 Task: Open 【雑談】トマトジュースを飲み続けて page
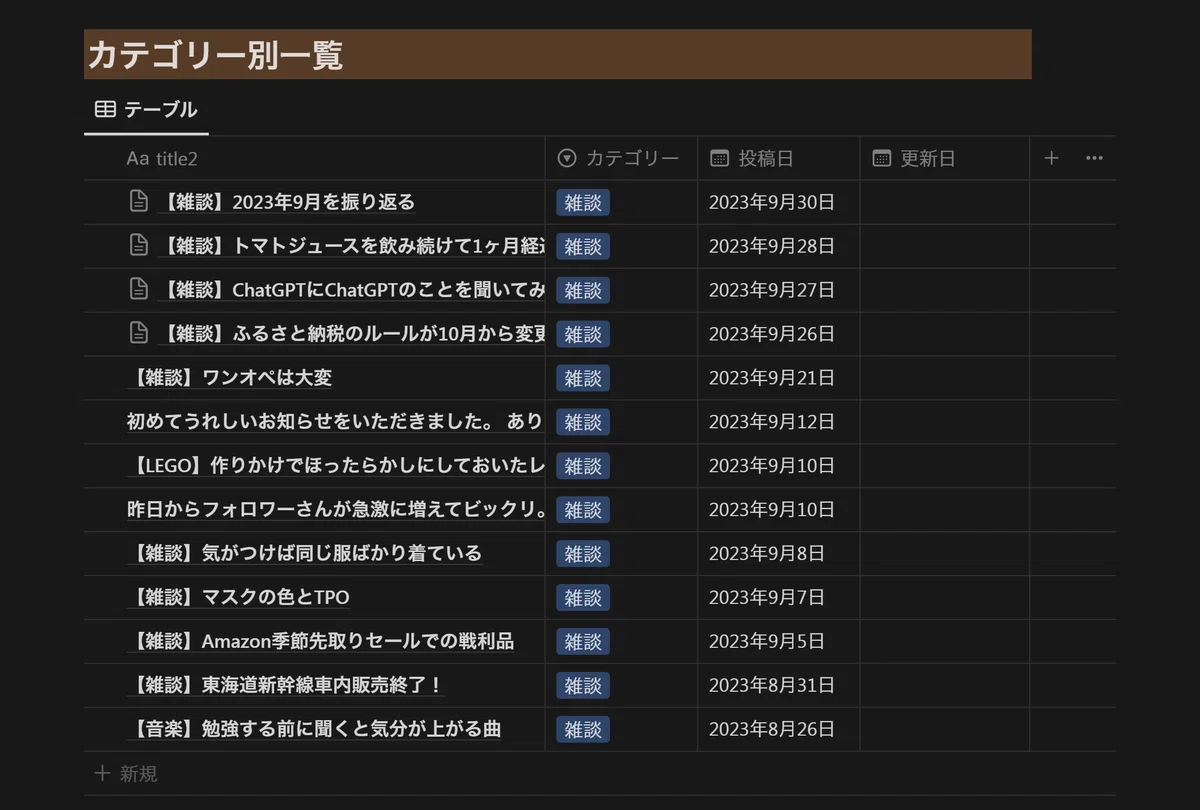(x=351, y=246)
